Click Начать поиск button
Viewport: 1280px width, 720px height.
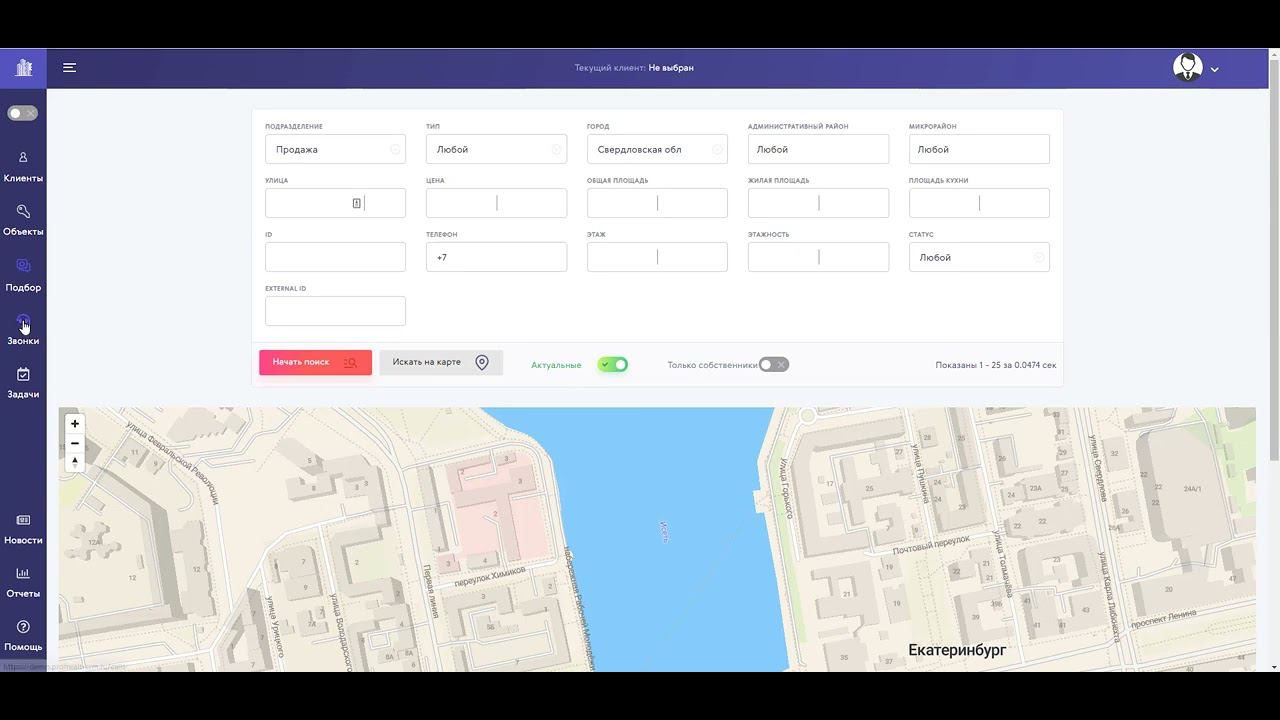pyautogui.click(x=315, y=362)
